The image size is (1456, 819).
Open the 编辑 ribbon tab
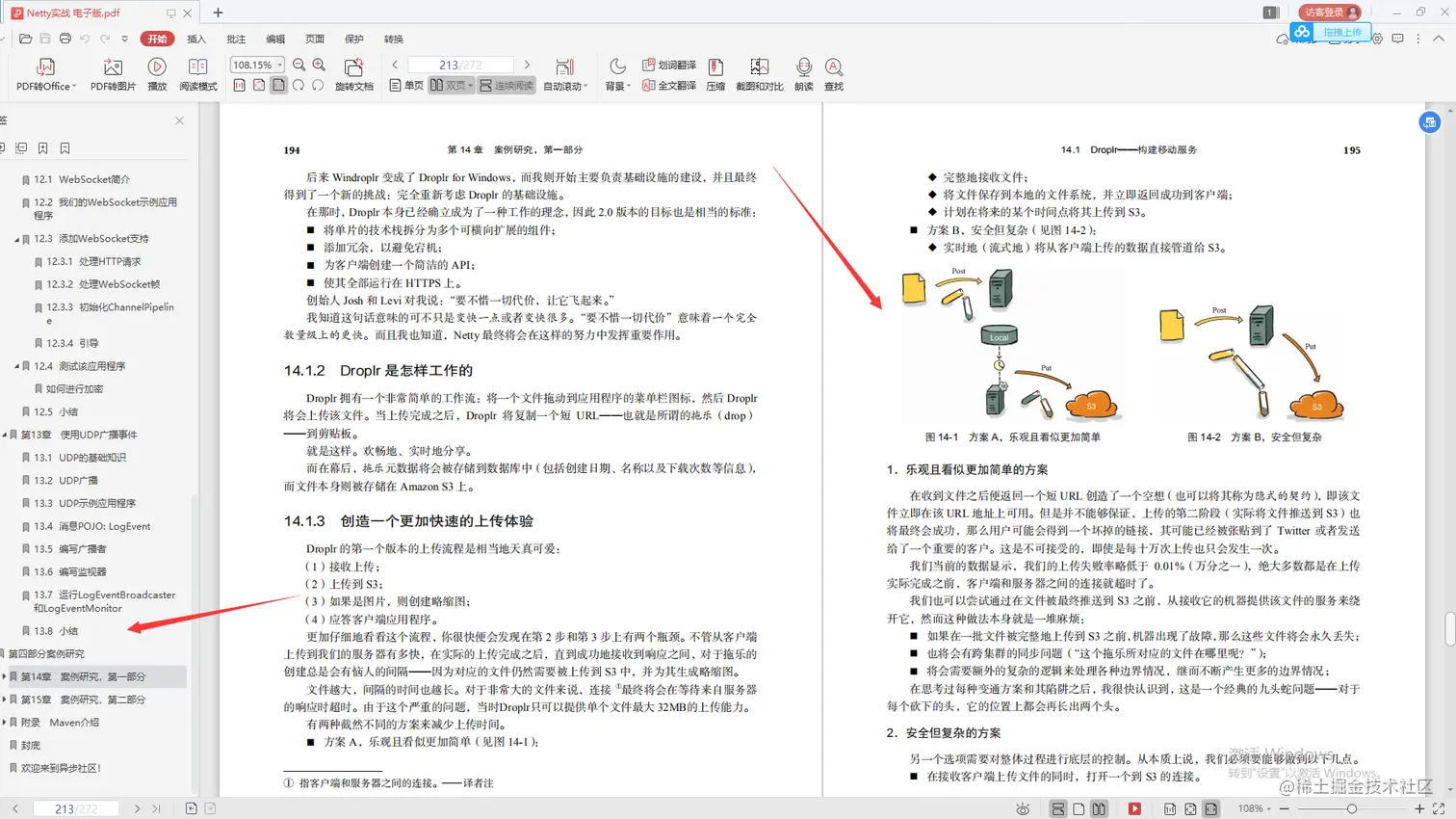[x=275, y=39]
